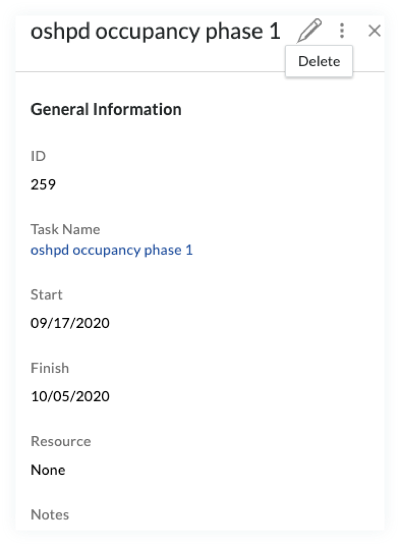Screen dimensions: 400x546
Task: Select the ID value 259
Action: 43,185
